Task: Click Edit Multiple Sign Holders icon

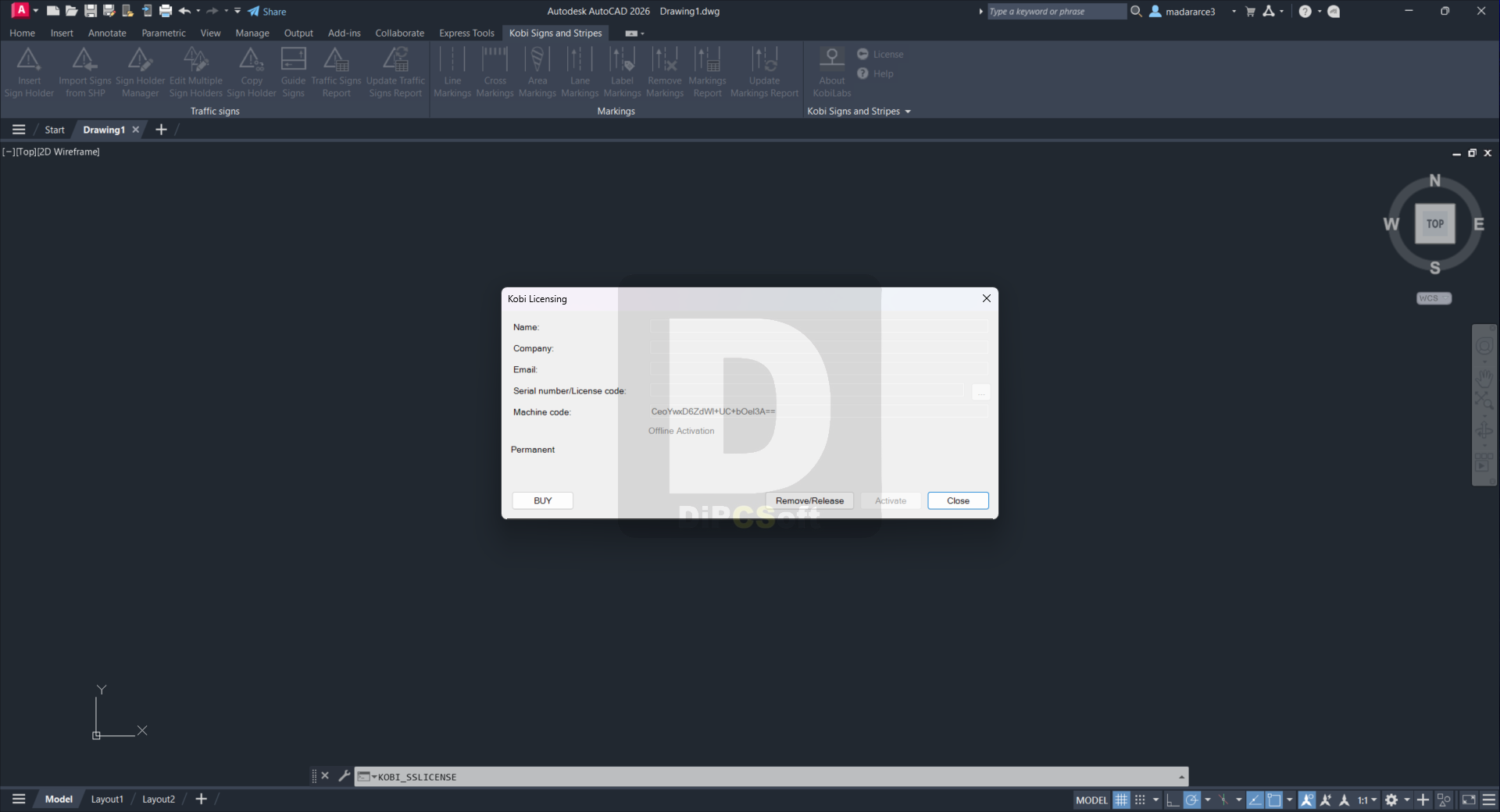Action: click(x=195, y=59)
